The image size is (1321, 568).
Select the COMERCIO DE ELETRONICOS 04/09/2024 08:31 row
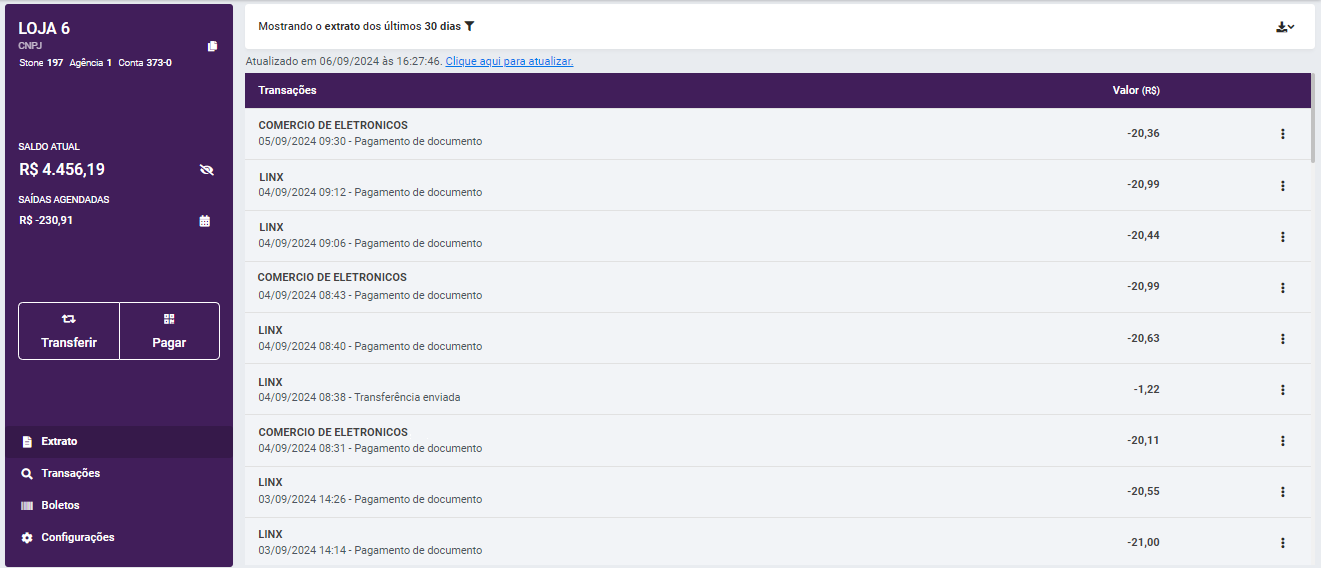777,441
